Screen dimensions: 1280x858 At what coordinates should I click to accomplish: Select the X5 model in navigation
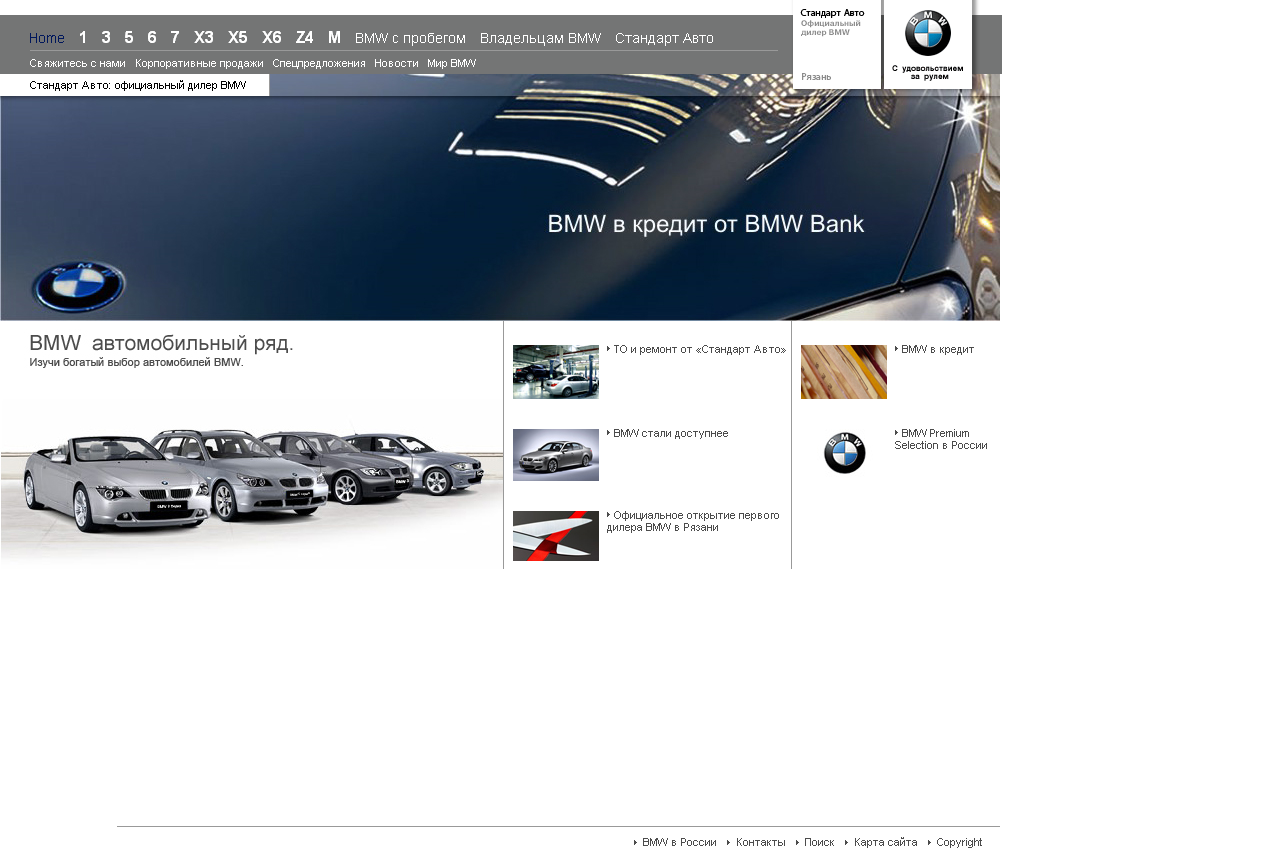237,38
